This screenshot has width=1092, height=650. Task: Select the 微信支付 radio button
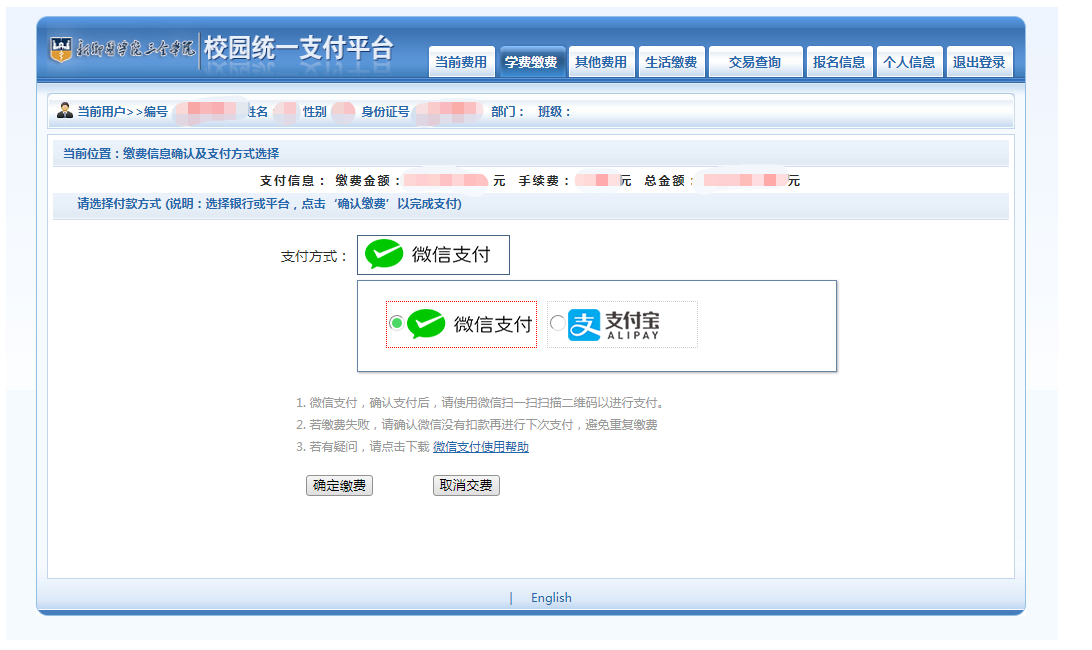click(396, 323)
